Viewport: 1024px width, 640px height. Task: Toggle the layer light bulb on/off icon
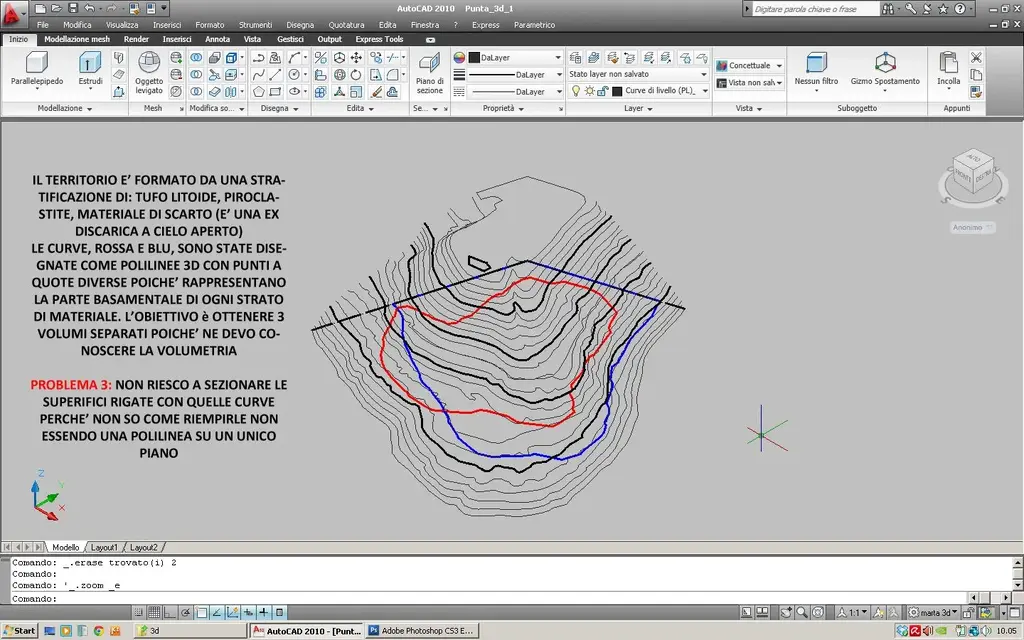(x=576, y=91)
